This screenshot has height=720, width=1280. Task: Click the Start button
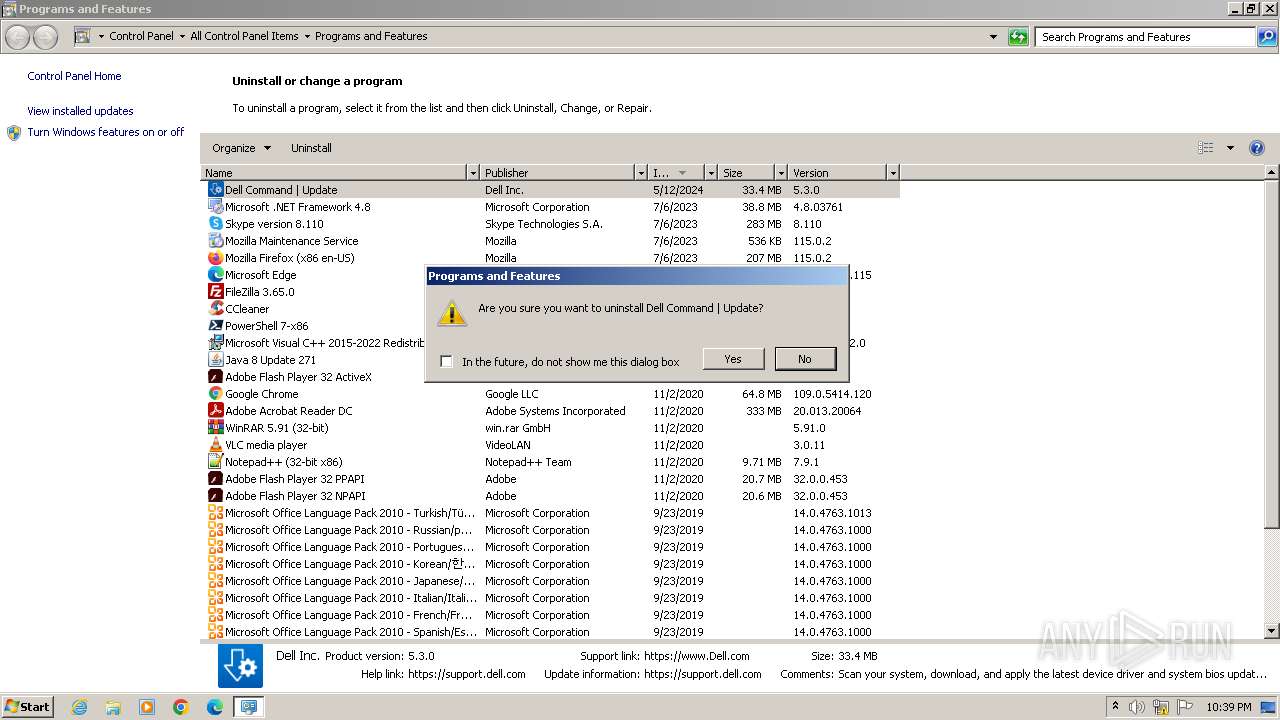click(28, 706)
